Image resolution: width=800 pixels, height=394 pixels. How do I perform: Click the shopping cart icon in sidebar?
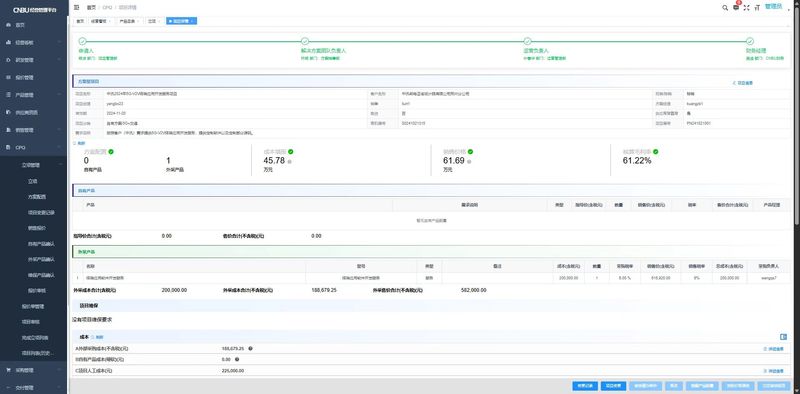pyautogui.click(x=8, y=370)
